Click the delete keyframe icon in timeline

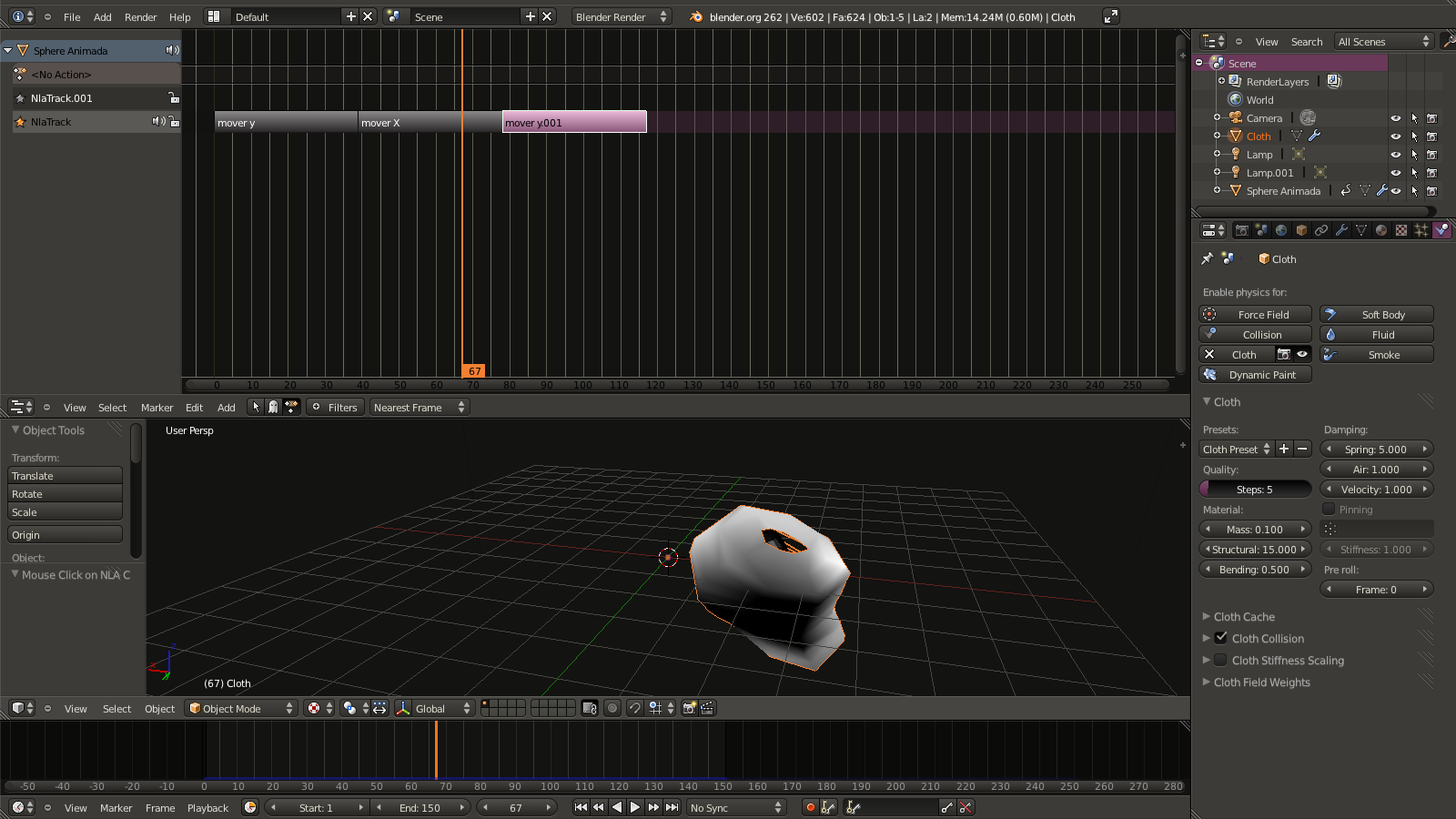pyautogui.click(x=966, y=807)
